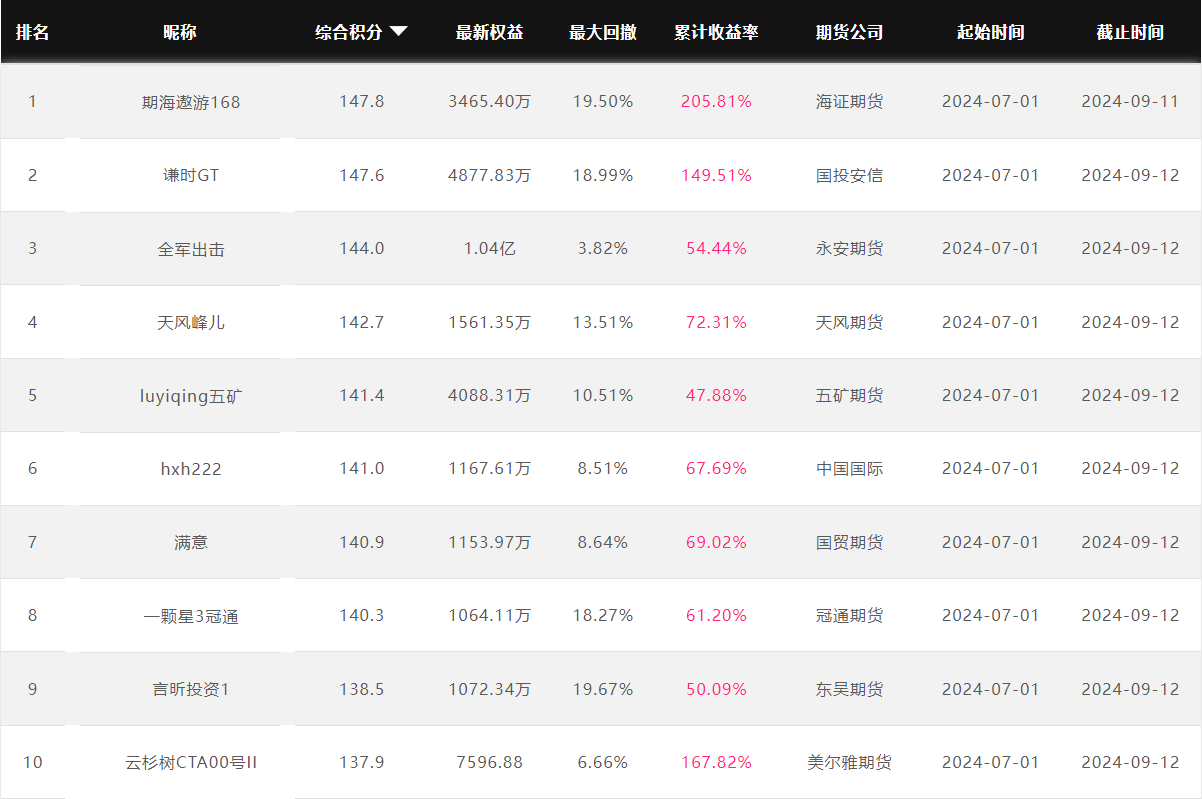This screenshot has height=799, width=1202.
Task: Select return value 47.88%
Action: point(716,395)
